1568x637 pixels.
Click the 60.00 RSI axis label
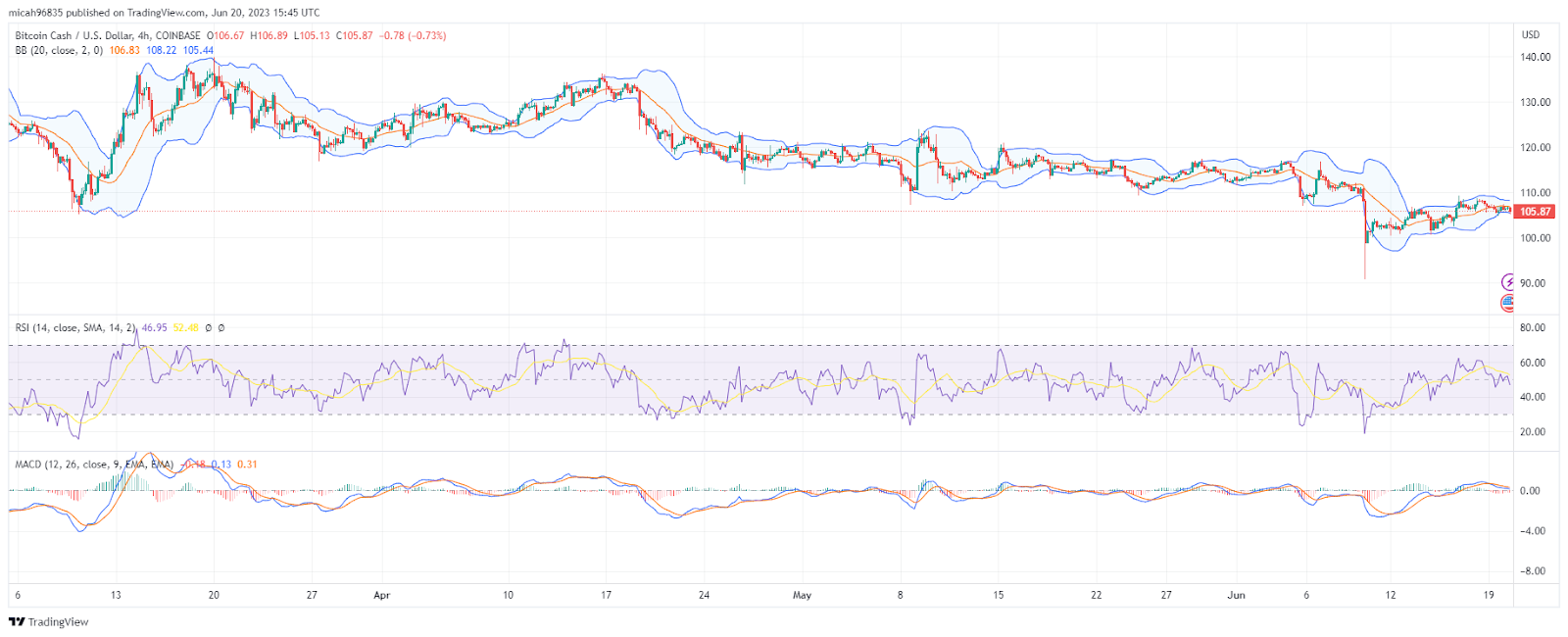(1532, 363)
